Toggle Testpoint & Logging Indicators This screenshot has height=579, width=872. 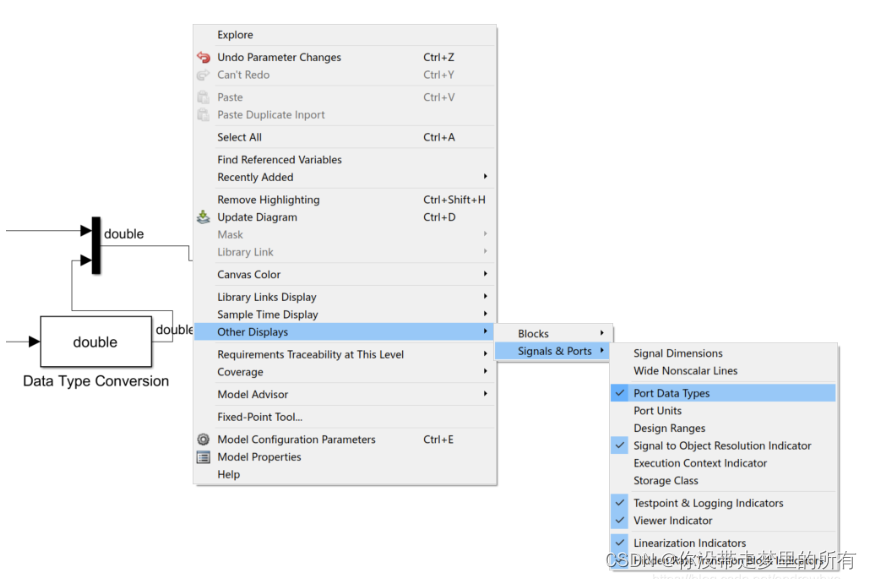[724, 503]
